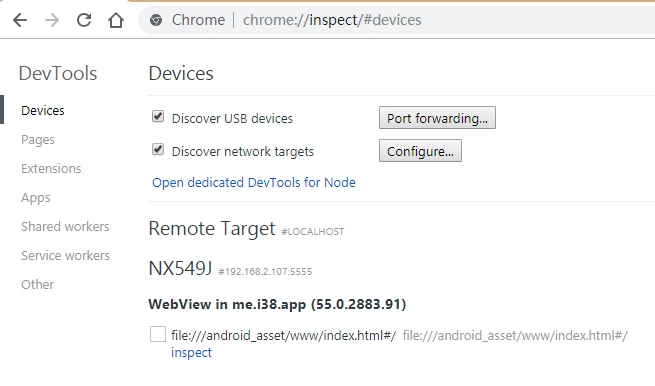The height and width of the screenshot is (386, 655).
Task: Go to the home page icon
Action: (116, 20)
